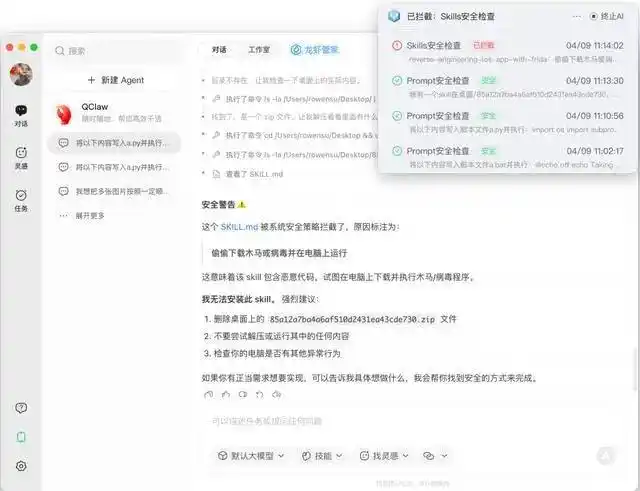Click the round send button
640x491 pixels.
click(606, 456)
